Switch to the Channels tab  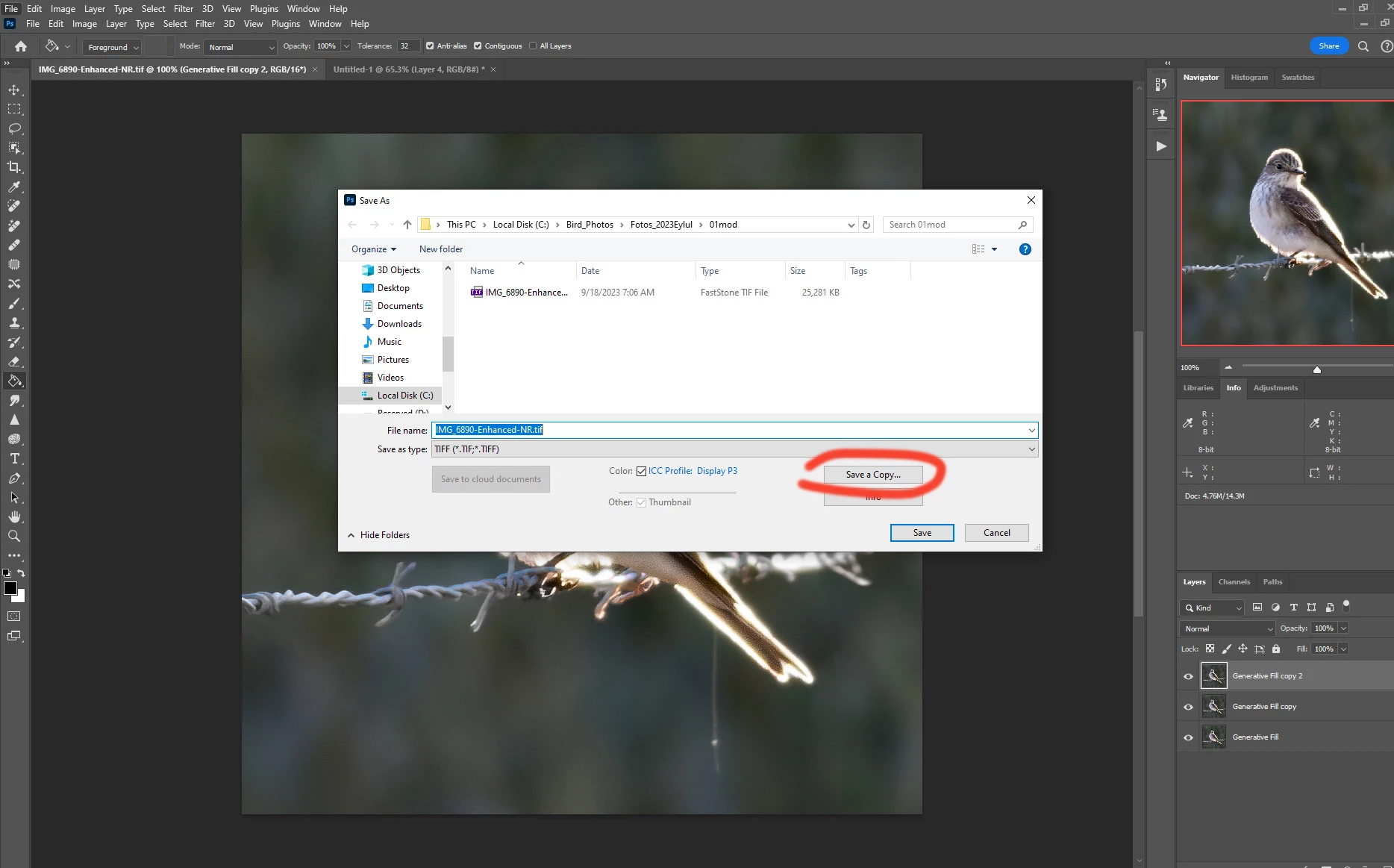point(1234,582)
